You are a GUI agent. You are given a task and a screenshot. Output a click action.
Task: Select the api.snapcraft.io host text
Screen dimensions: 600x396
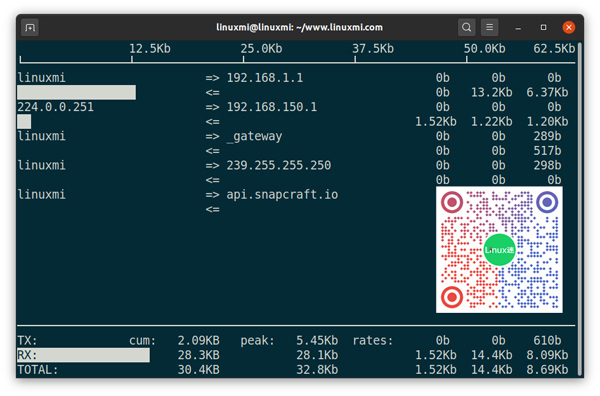click(282, 195)
